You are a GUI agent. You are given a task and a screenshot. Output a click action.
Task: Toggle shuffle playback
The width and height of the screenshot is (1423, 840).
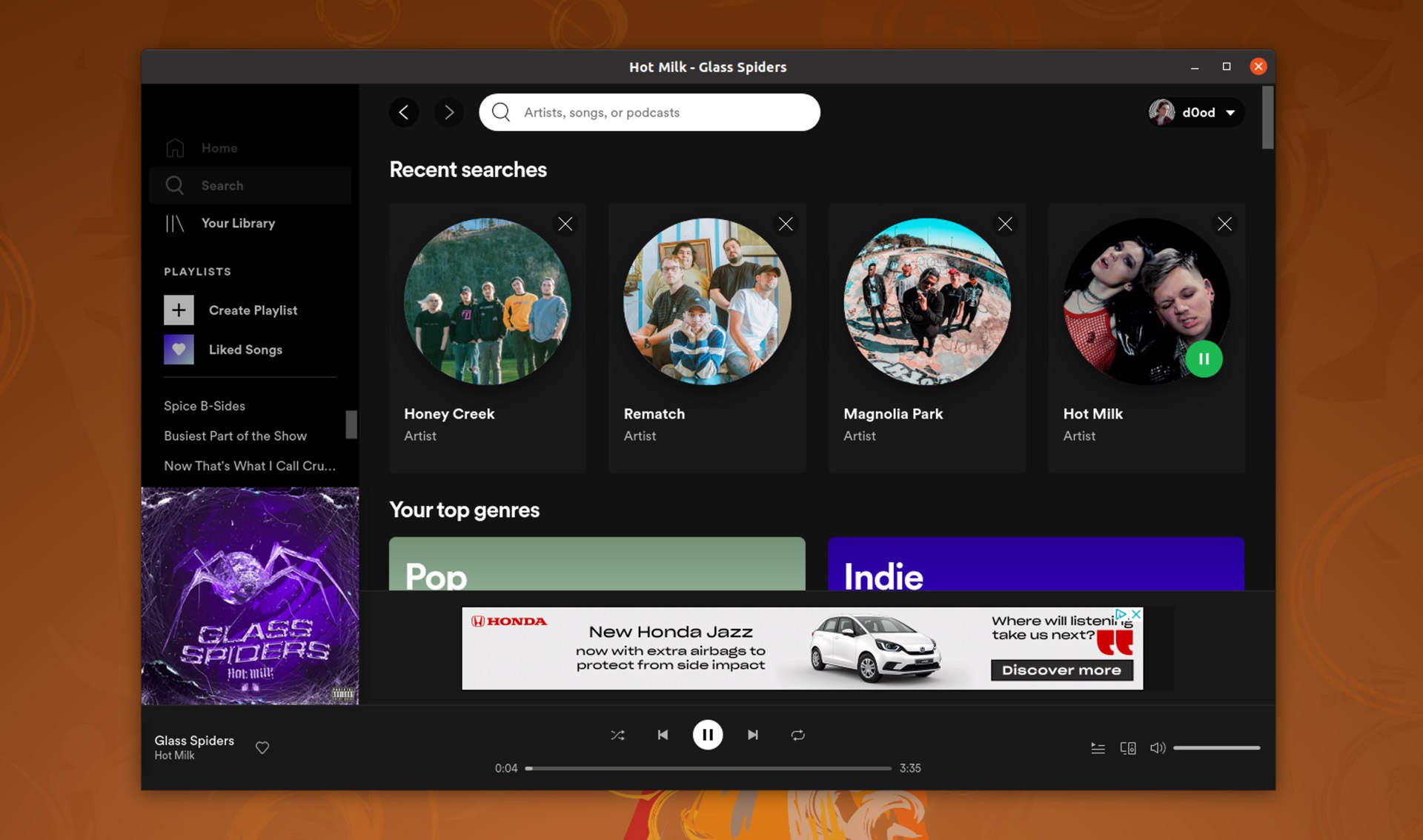pos(617,736)
